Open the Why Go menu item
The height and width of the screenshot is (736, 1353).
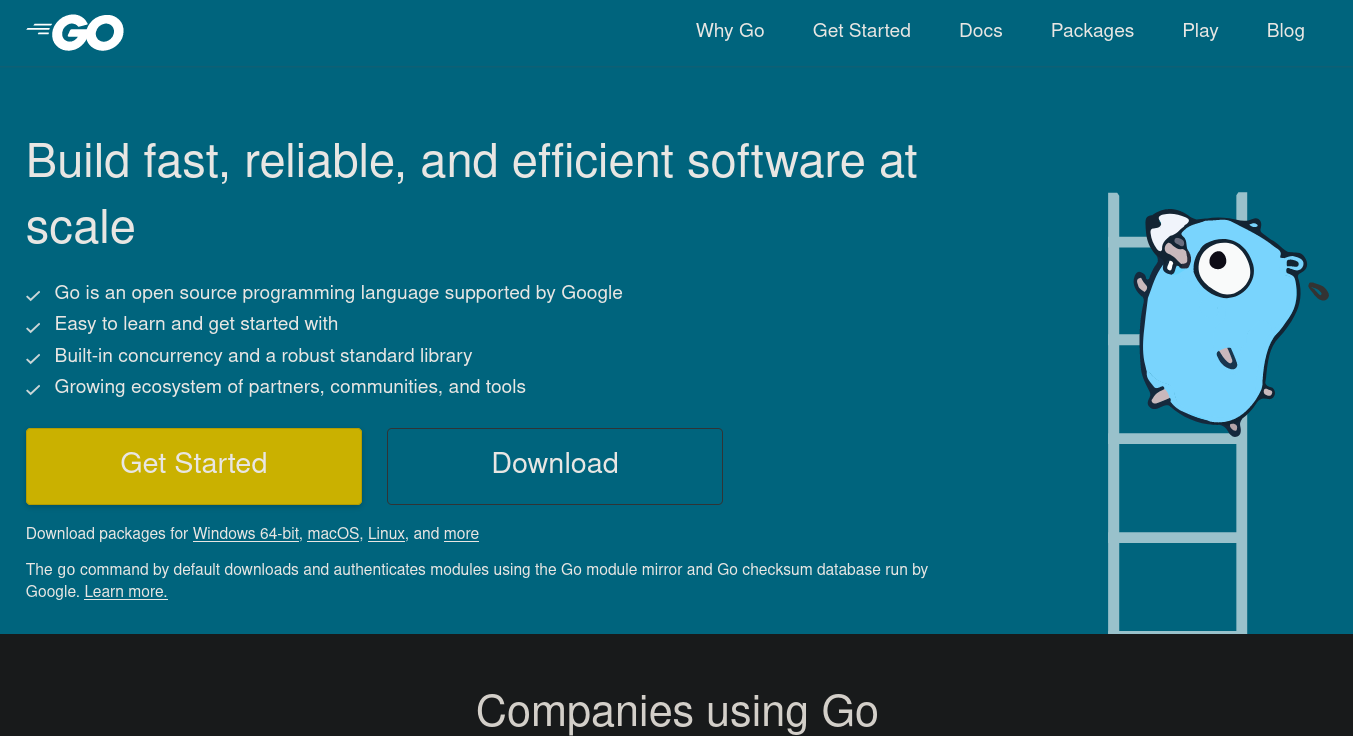coord(730,31)
